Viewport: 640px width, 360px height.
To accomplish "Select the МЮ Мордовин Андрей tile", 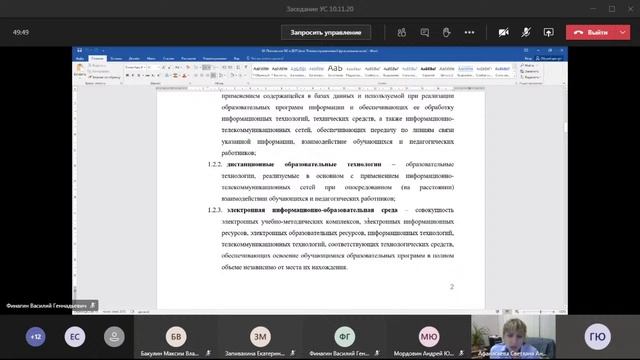I will pos(429,337).
